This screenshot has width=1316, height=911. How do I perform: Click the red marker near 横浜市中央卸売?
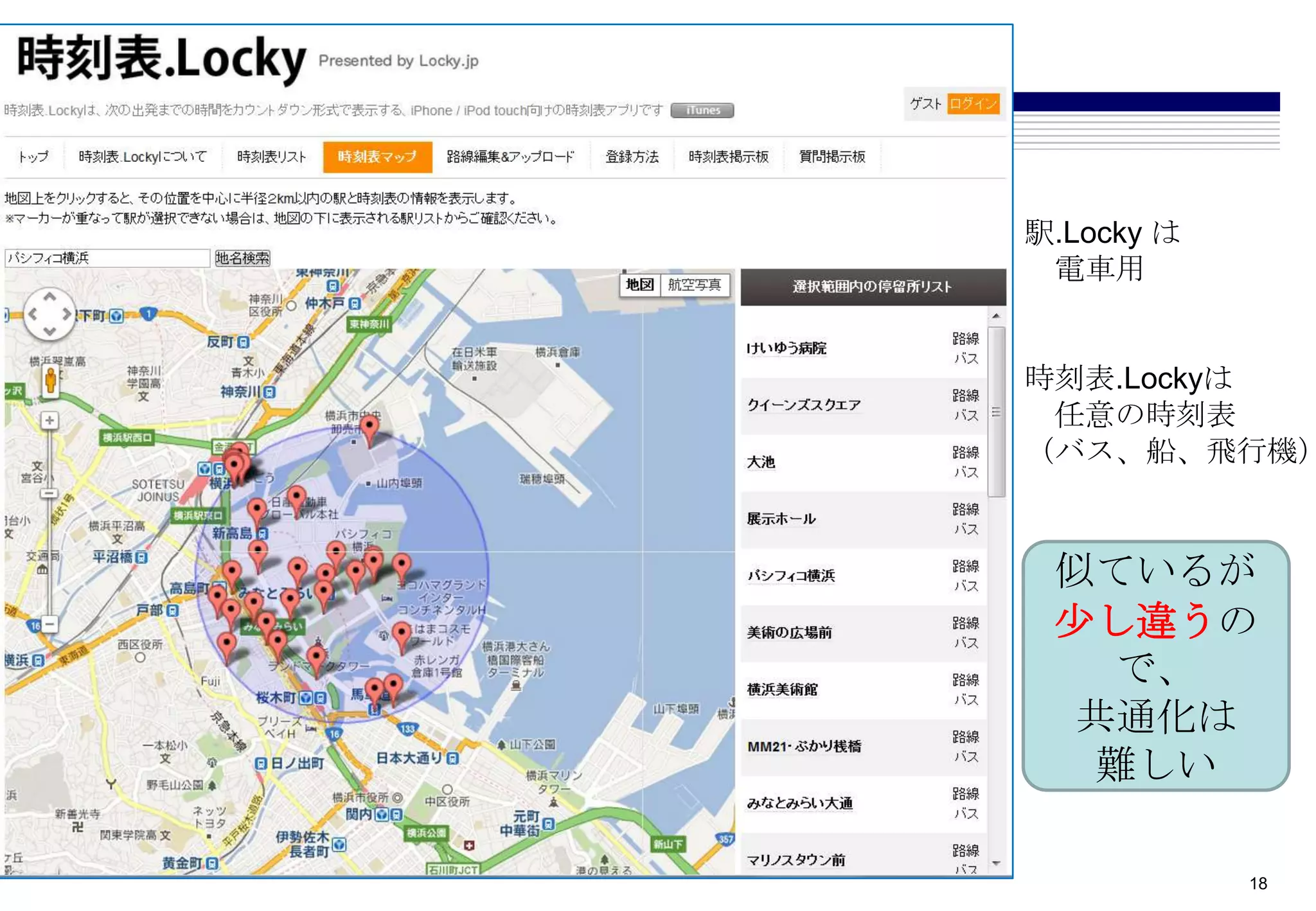pos(369,430)
